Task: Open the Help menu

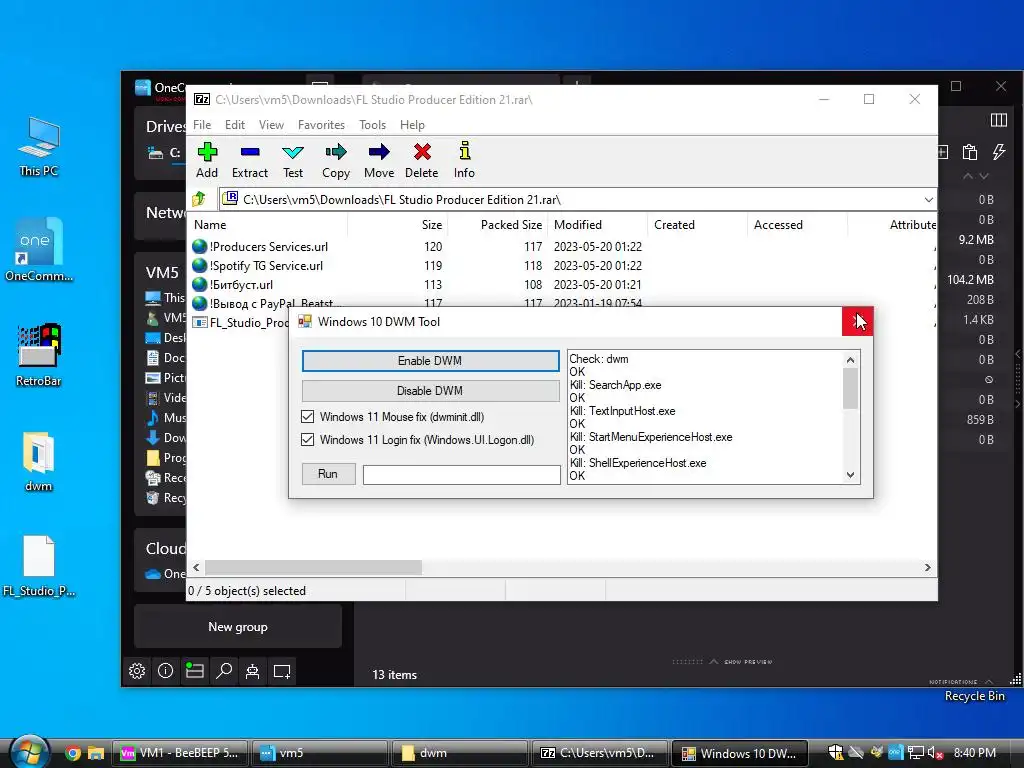Action: click(412, 125)
